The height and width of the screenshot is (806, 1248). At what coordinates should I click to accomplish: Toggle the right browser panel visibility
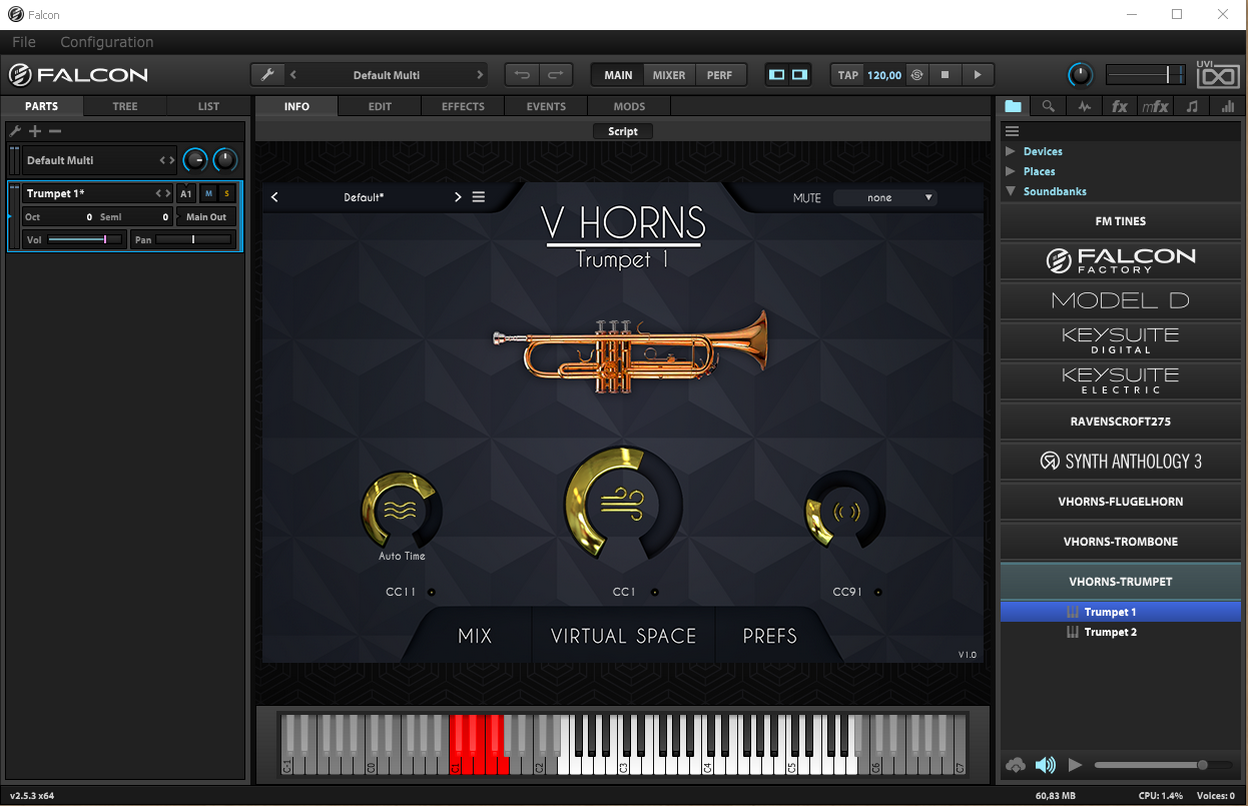point(800,75)
